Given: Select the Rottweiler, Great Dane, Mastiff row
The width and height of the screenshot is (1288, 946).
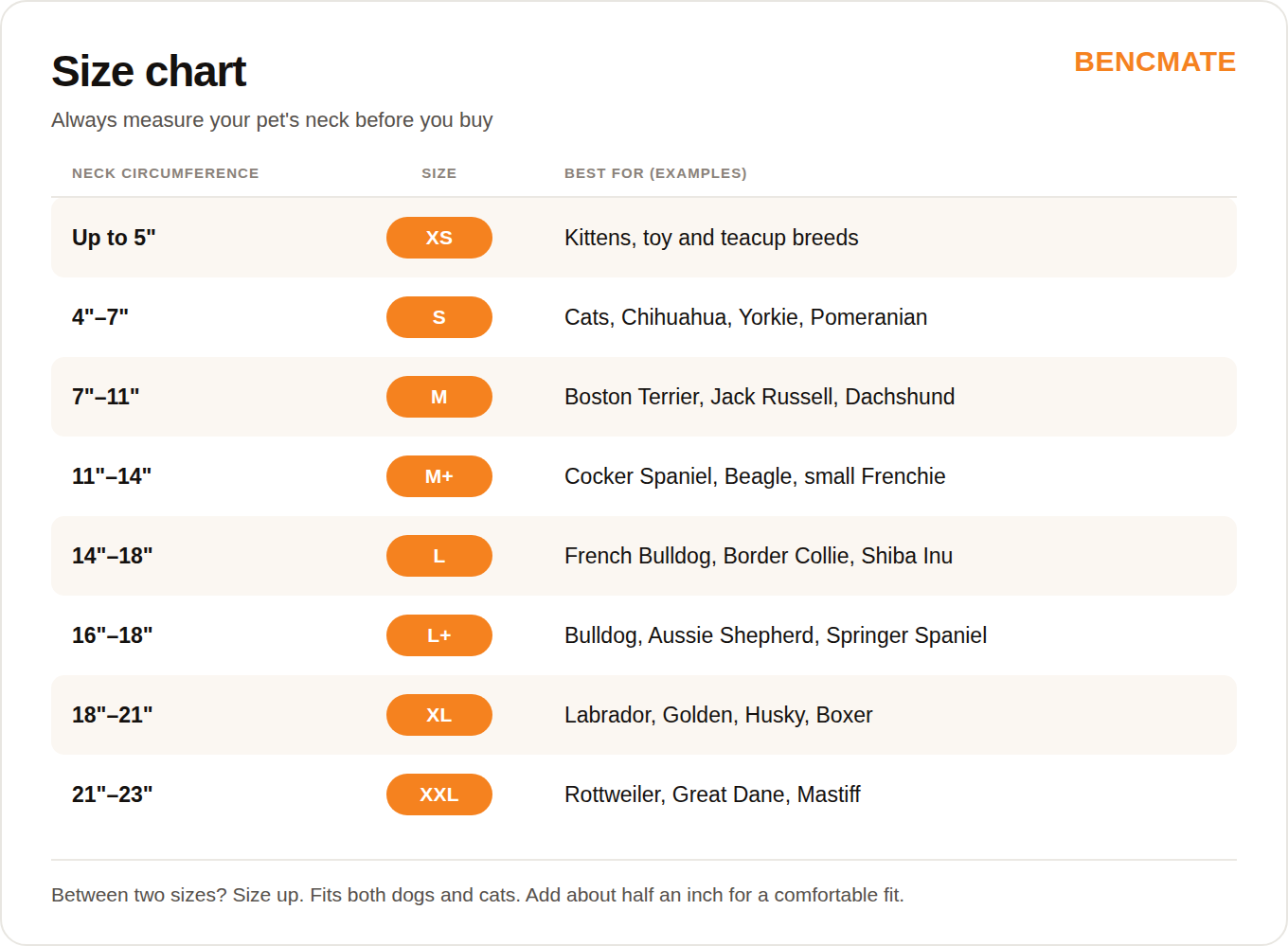Looking at the screenshot, I should pos(644,794).
